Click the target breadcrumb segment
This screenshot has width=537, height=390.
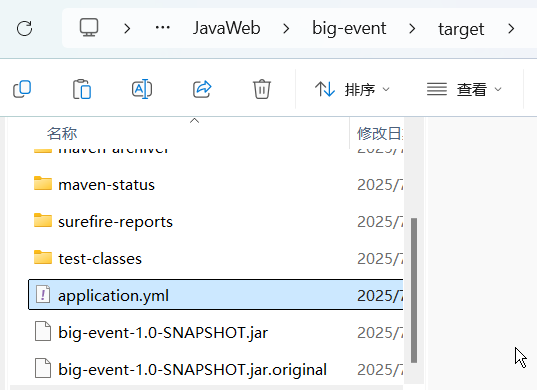461,29
